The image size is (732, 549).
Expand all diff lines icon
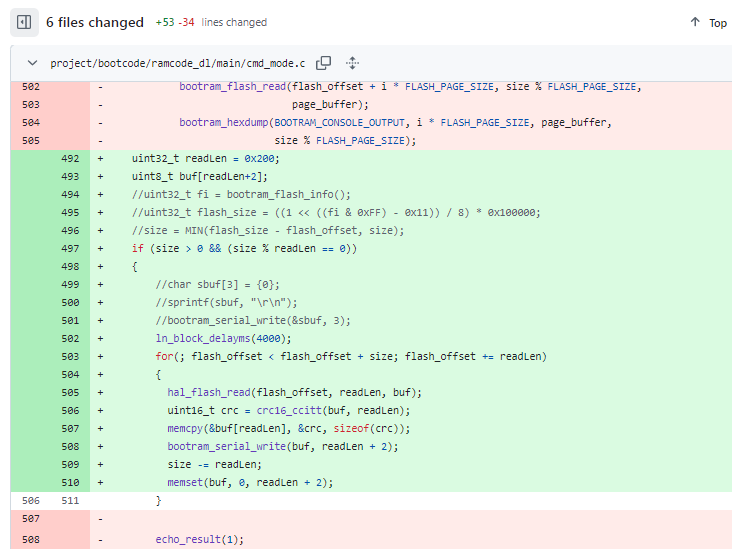click(x=352, y=63)
